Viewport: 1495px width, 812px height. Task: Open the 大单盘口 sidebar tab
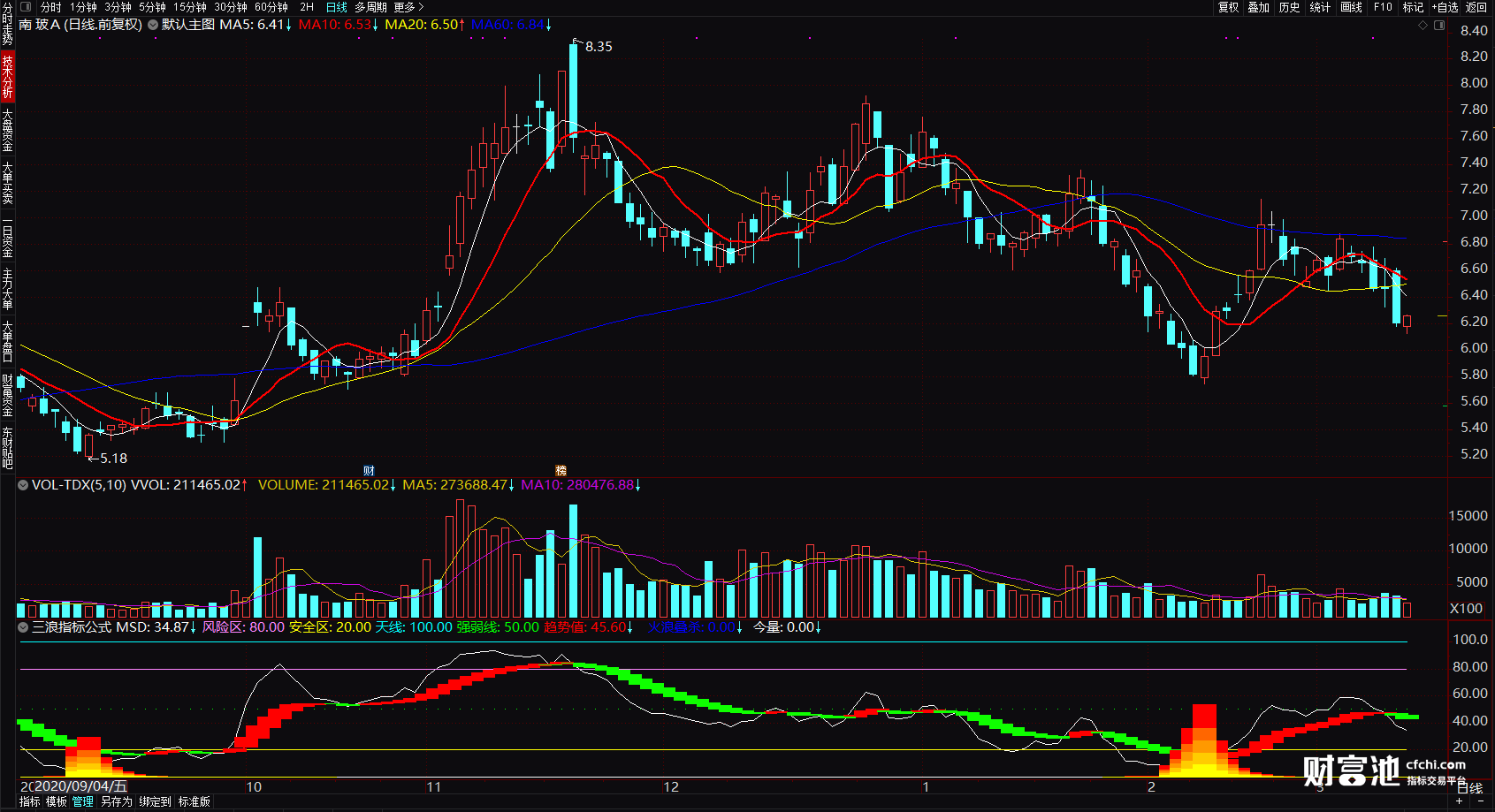click(x=7, y=342)
